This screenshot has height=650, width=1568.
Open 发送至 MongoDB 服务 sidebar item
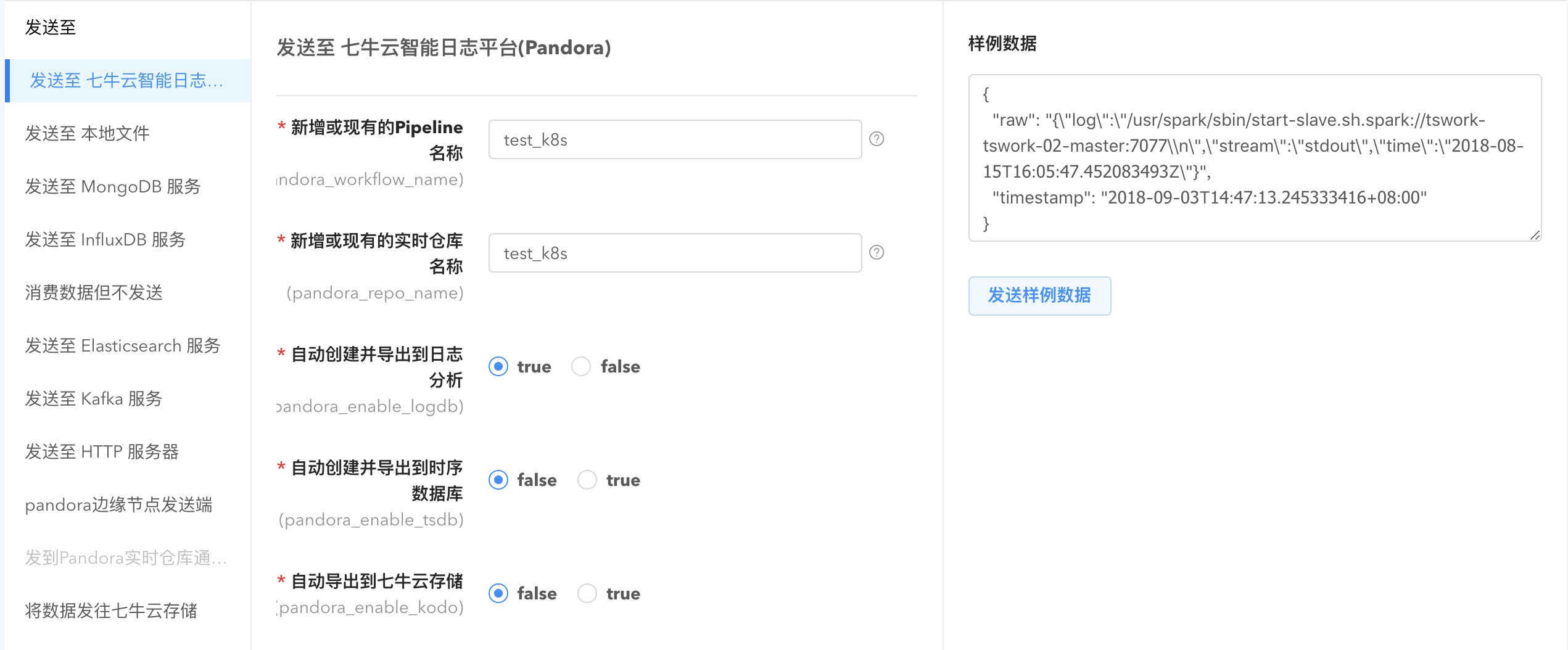128,186
